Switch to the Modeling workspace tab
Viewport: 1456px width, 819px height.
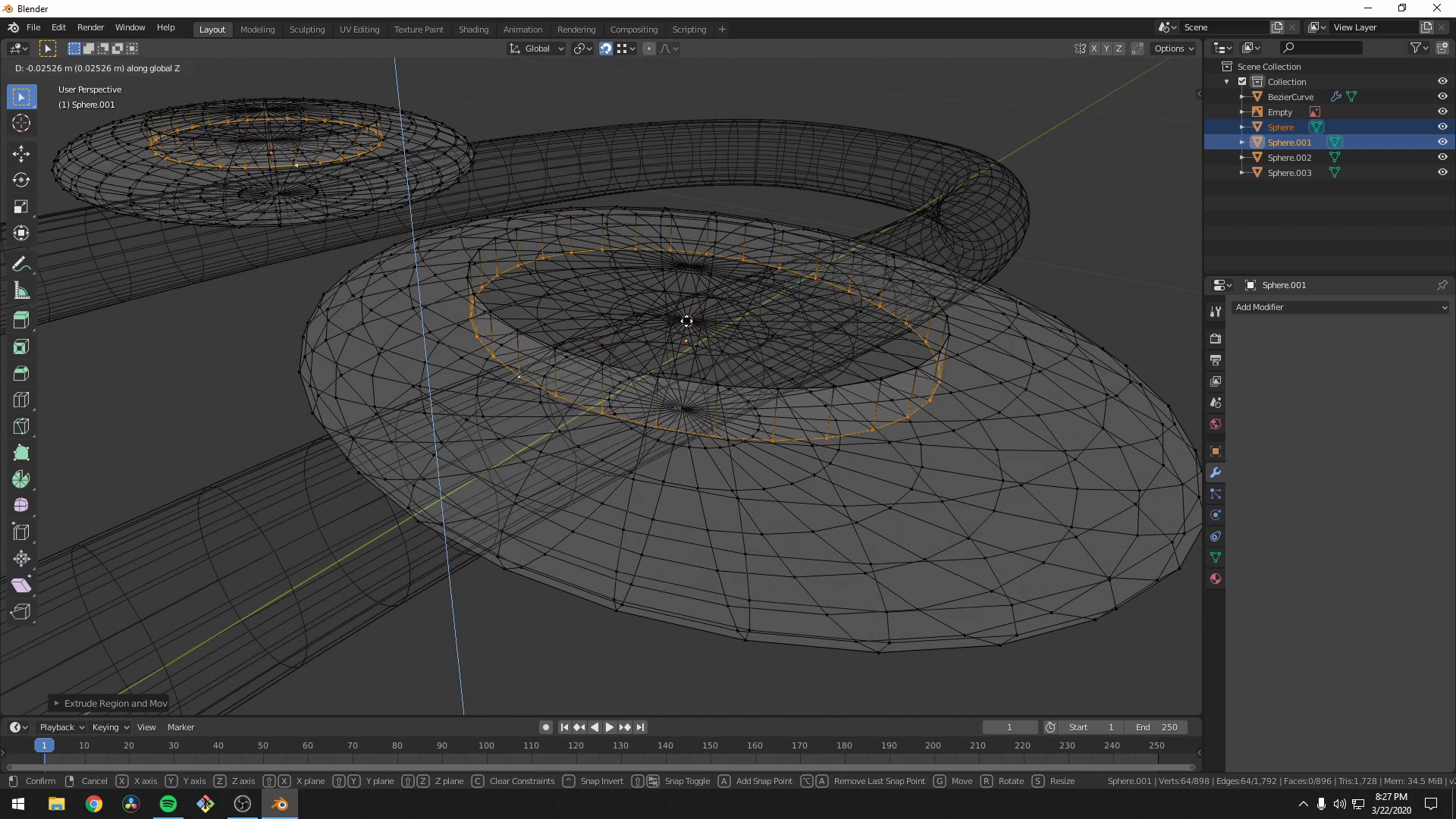click(x=257, y=29)
